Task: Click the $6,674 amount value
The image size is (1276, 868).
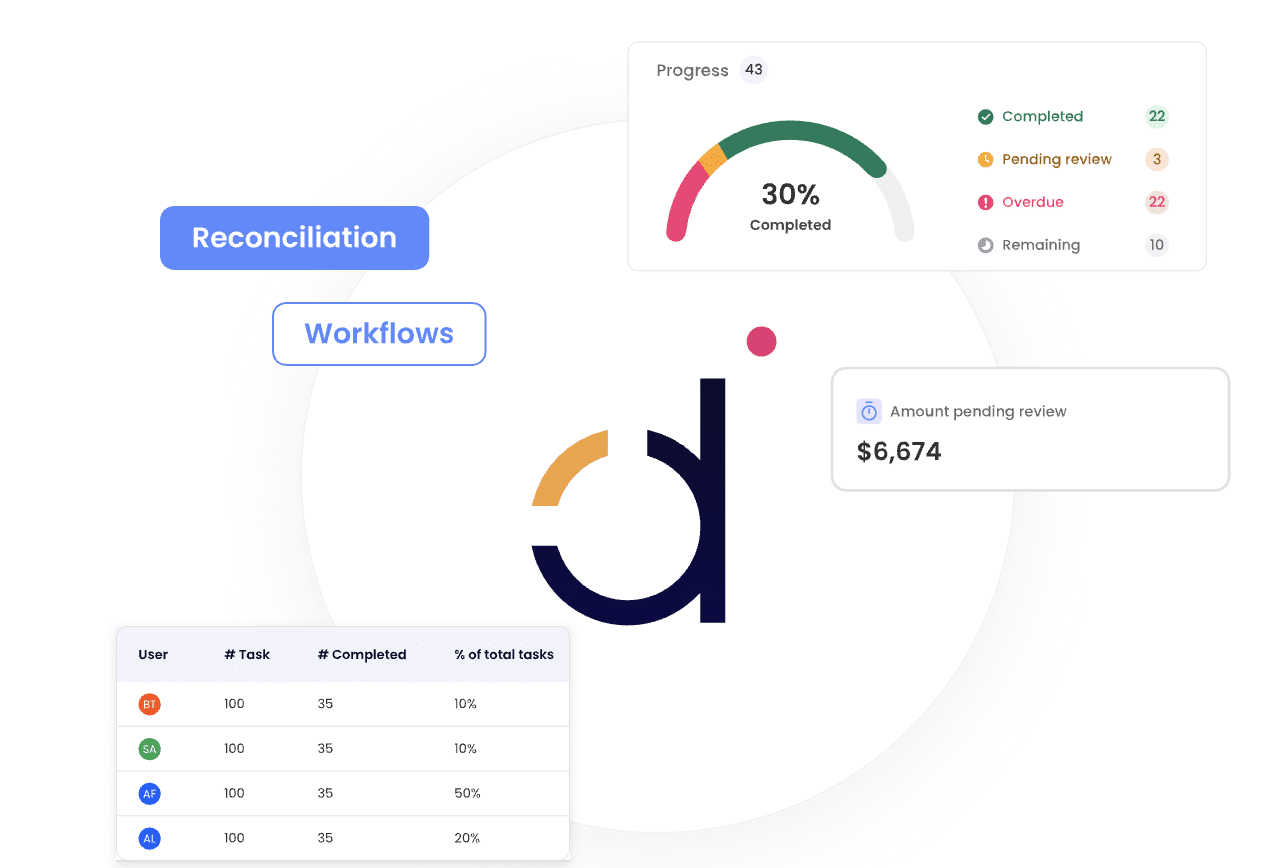Action: (899, 452)
